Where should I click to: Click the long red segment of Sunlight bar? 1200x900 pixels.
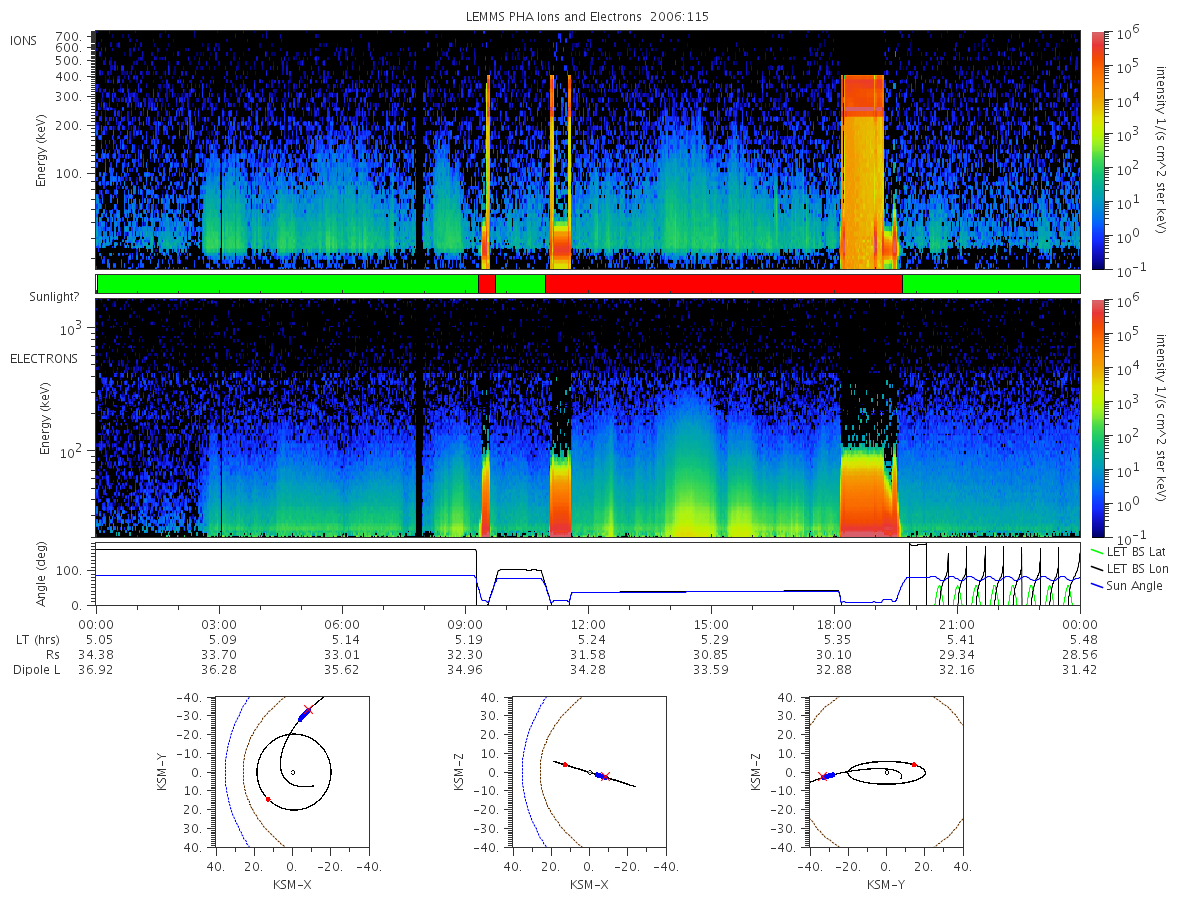click(723, 284)
